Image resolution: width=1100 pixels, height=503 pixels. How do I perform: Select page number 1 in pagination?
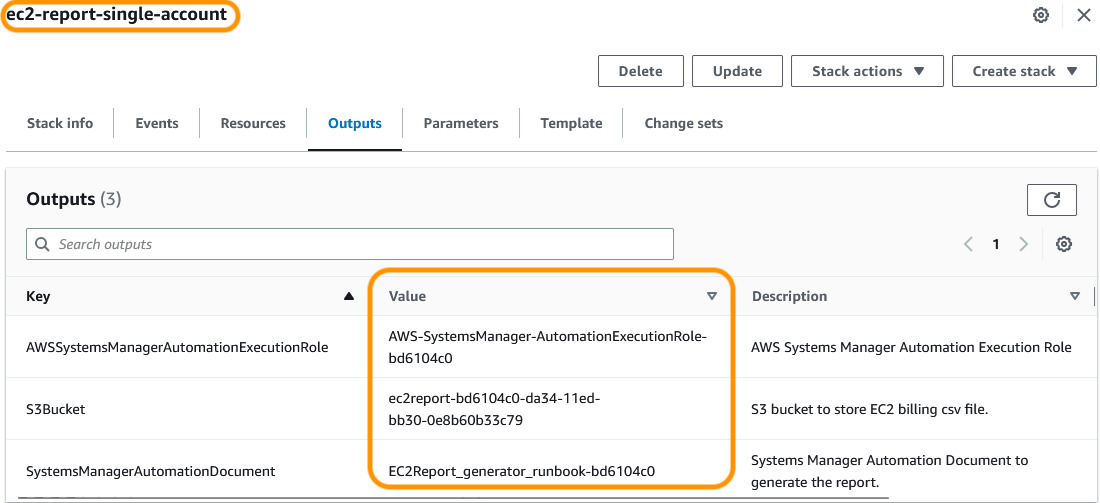pyautogui.click(x=995, y=244)
